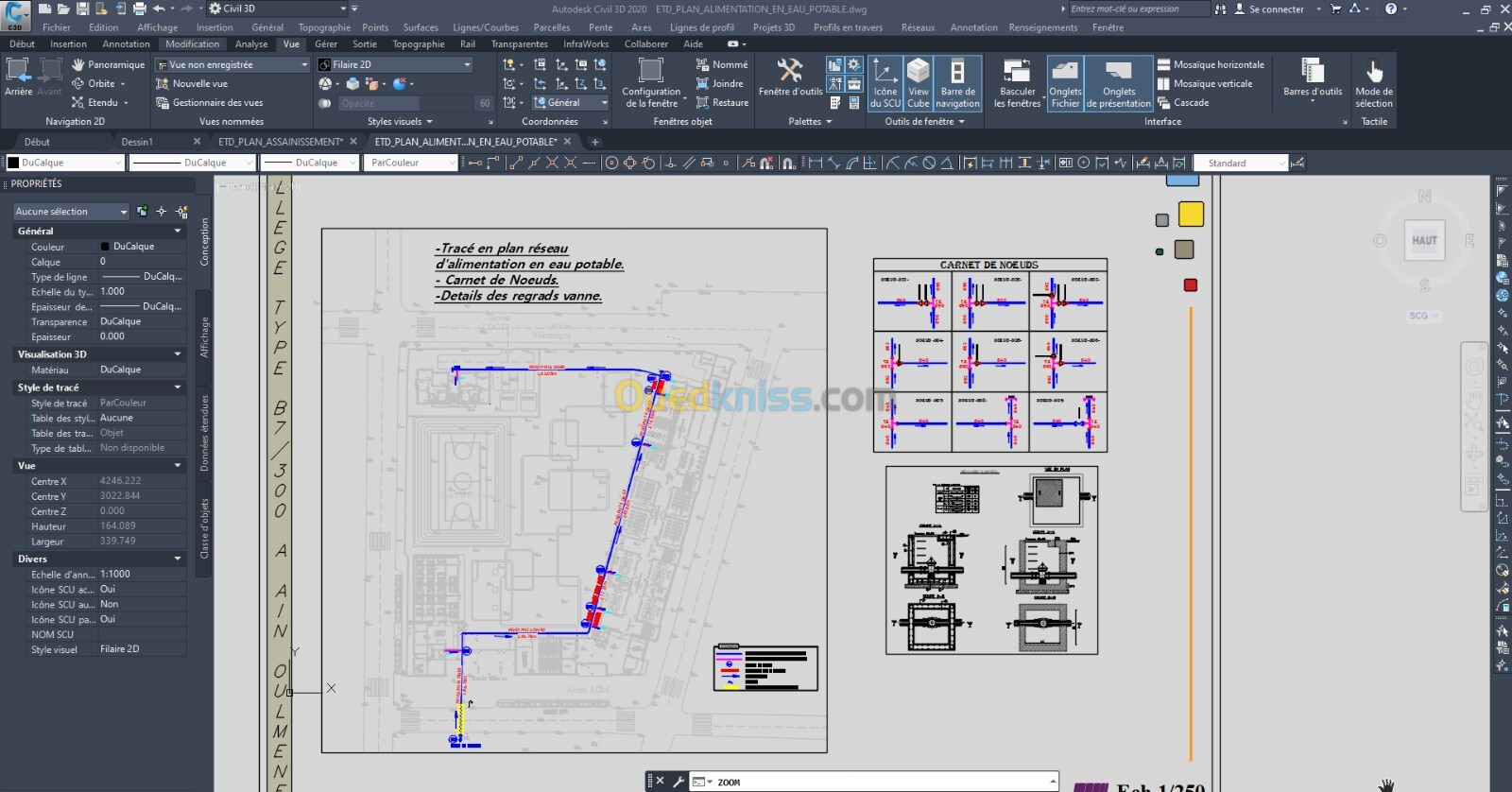Toggle the Barre de navigation
Screen dimensions: 1512x792
tap(958, 82)
